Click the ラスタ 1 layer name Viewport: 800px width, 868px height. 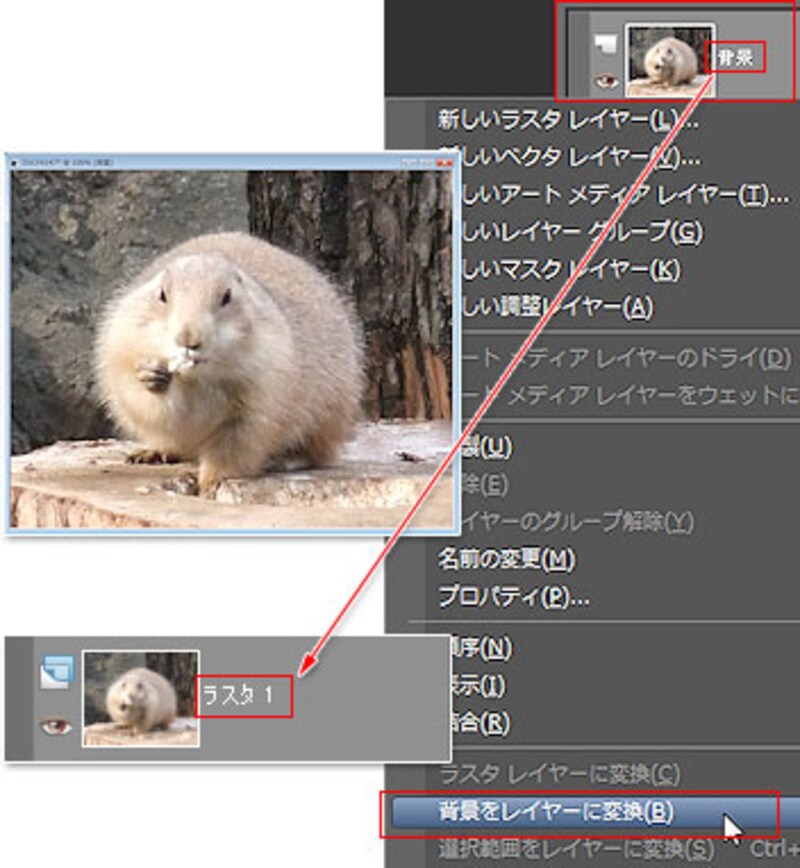coord(243,695)
